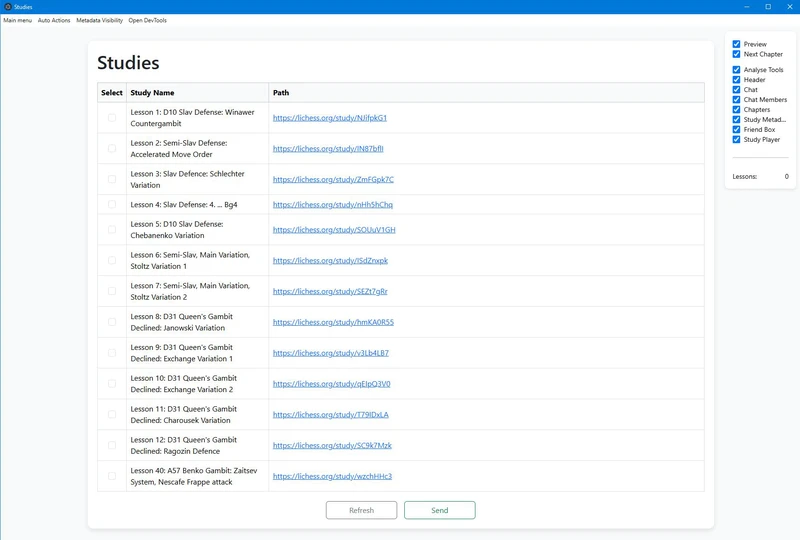Open the Main menu
Viewport: 800px width, 540px height.
[18, 20]
